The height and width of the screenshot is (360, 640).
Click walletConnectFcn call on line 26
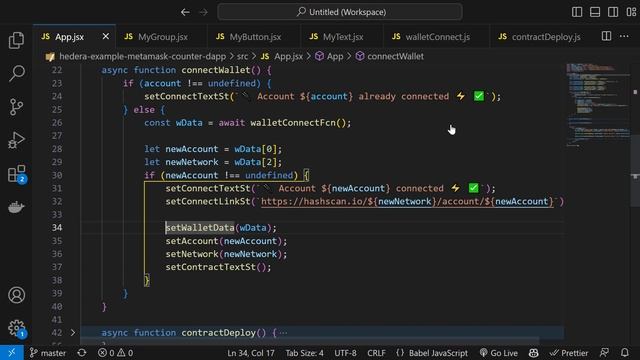click(293, 123)
